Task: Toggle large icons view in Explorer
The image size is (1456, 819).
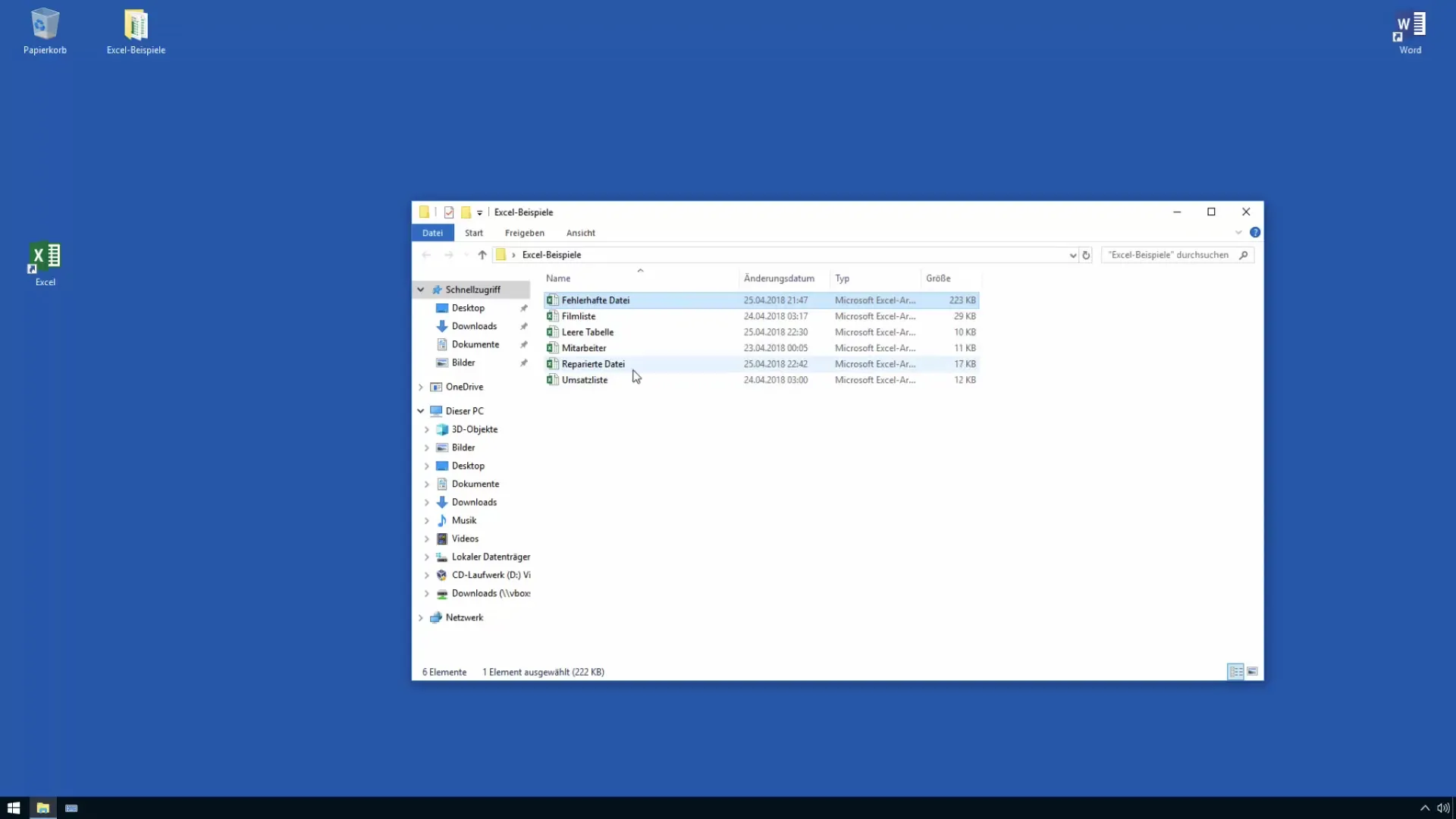Action: click(x=1252, y=671)
